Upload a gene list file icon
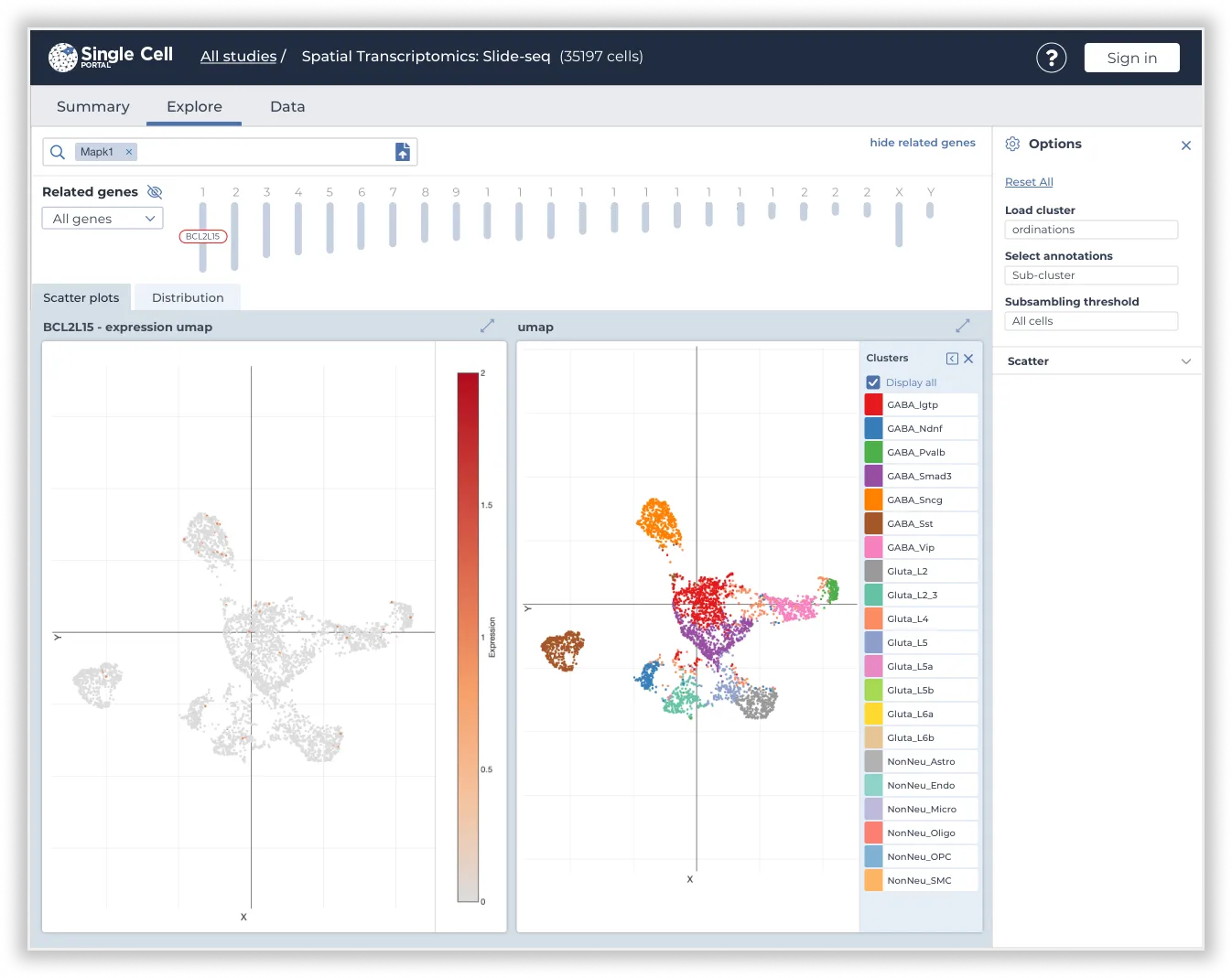This screenshot has width=1232, height=978. (x=403, y=152)
